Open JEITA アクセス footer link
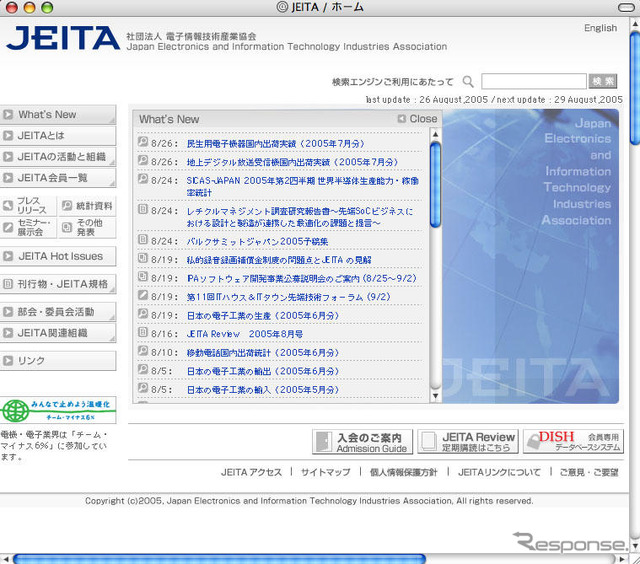 tap(251, 473)
